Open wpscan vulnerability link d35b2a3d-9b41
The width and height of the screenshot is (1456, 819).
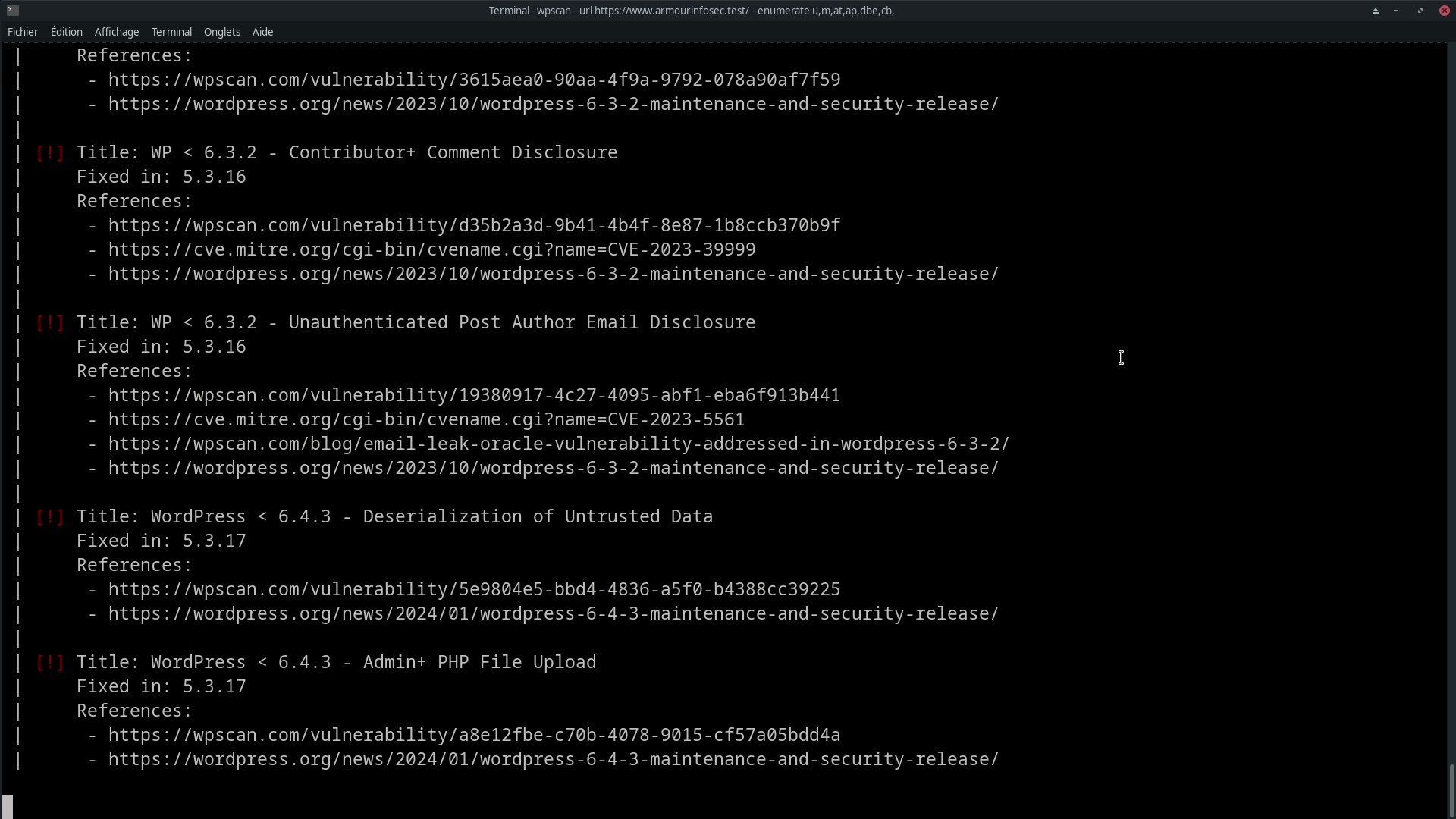(x=474, y=225)
